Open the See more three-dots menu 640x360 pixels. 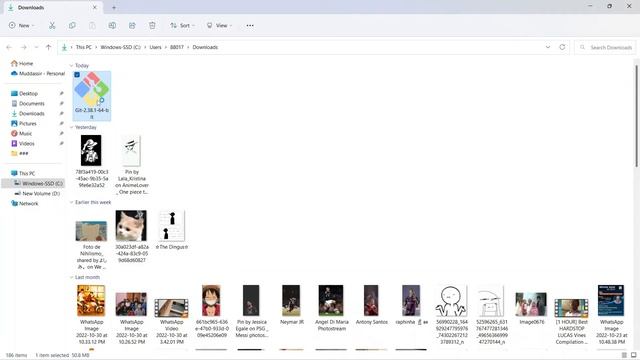[250, 25]
